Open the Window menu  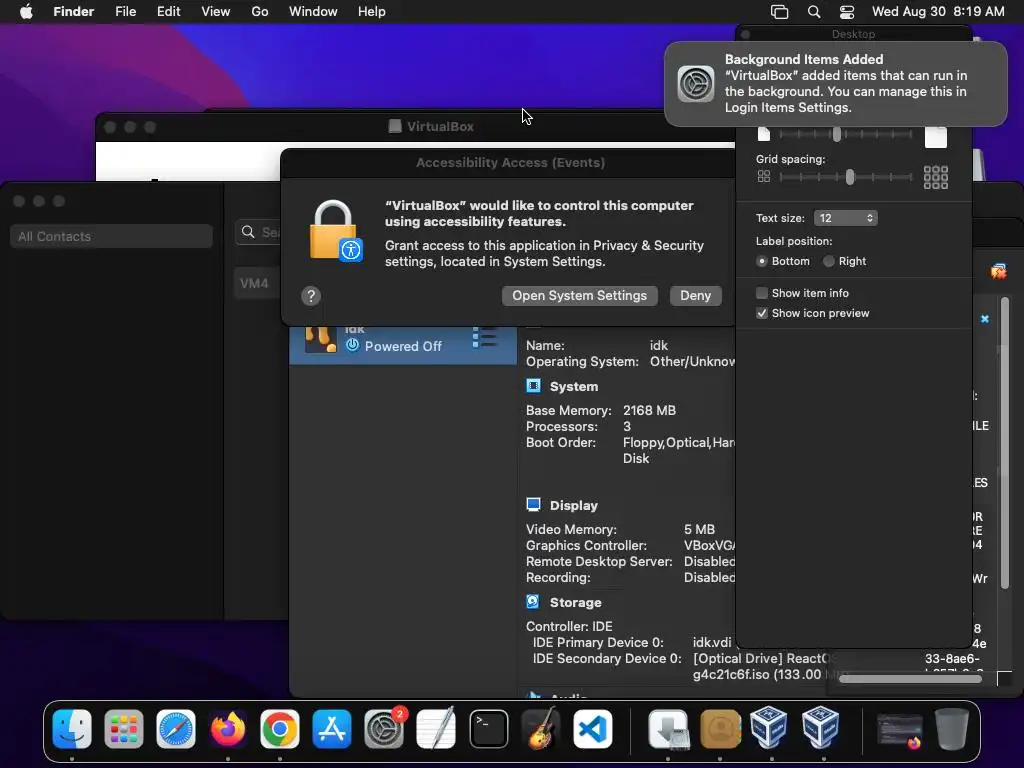pyautogui.click(x=313, y=12)
